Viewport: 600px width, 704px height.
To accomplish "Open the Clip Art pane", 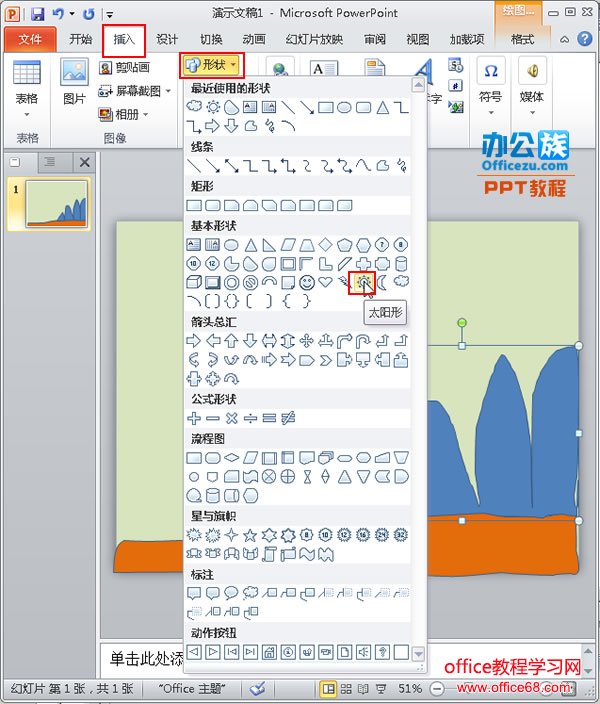I will point(124,68).
